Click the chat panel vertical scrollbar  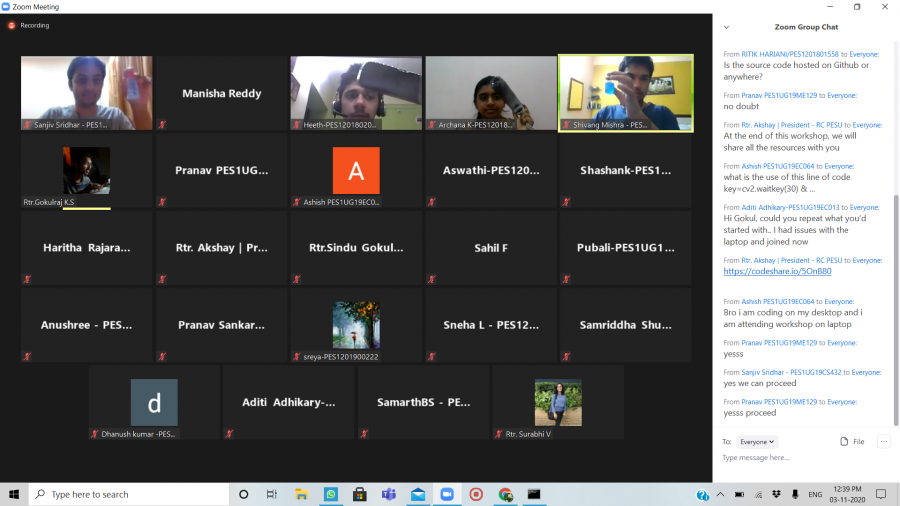895,200
